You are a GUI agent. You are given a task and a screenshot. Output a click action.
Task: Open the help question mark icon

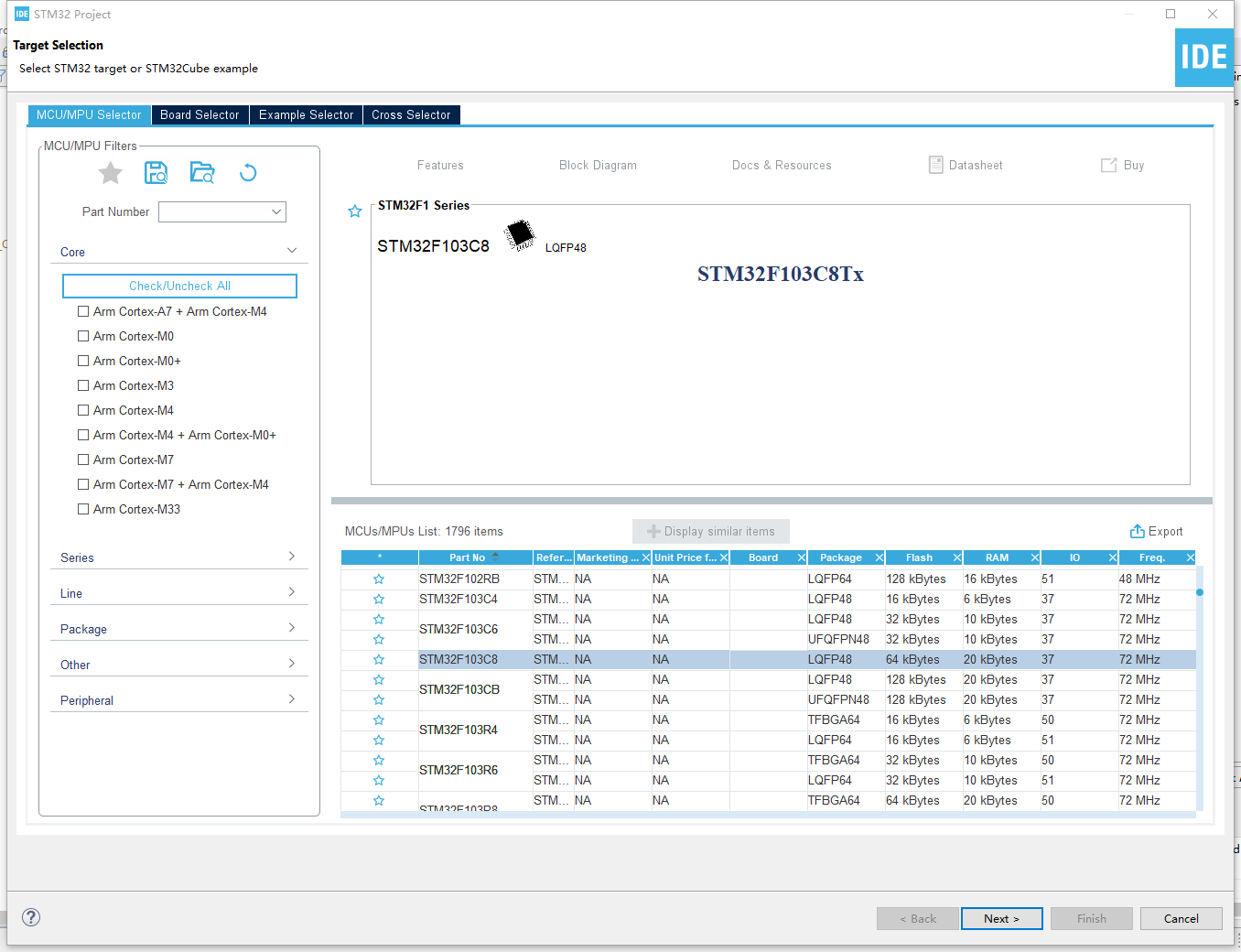coord(31,917)
